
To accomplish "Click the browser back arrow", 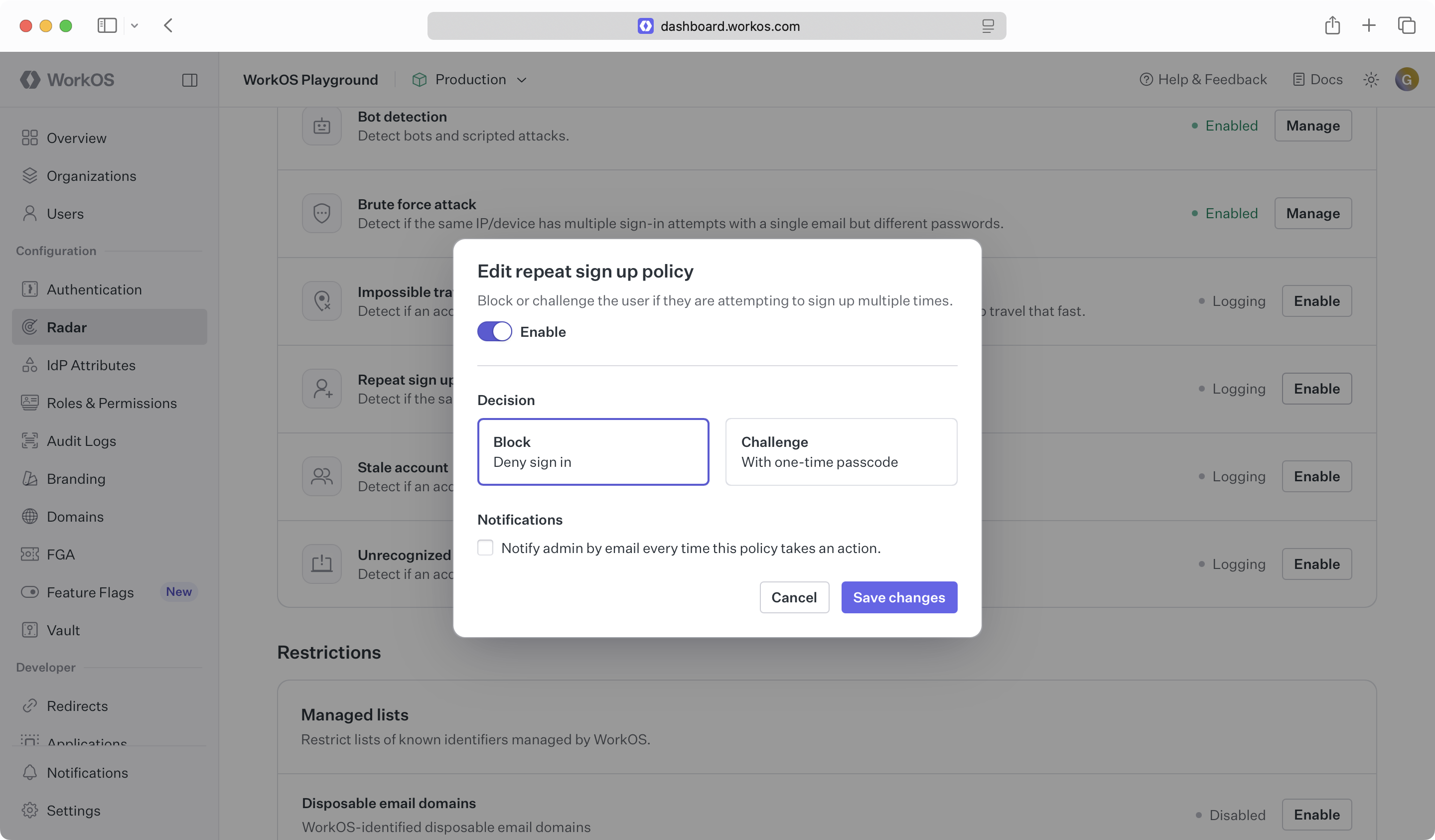I will point(168,25).
